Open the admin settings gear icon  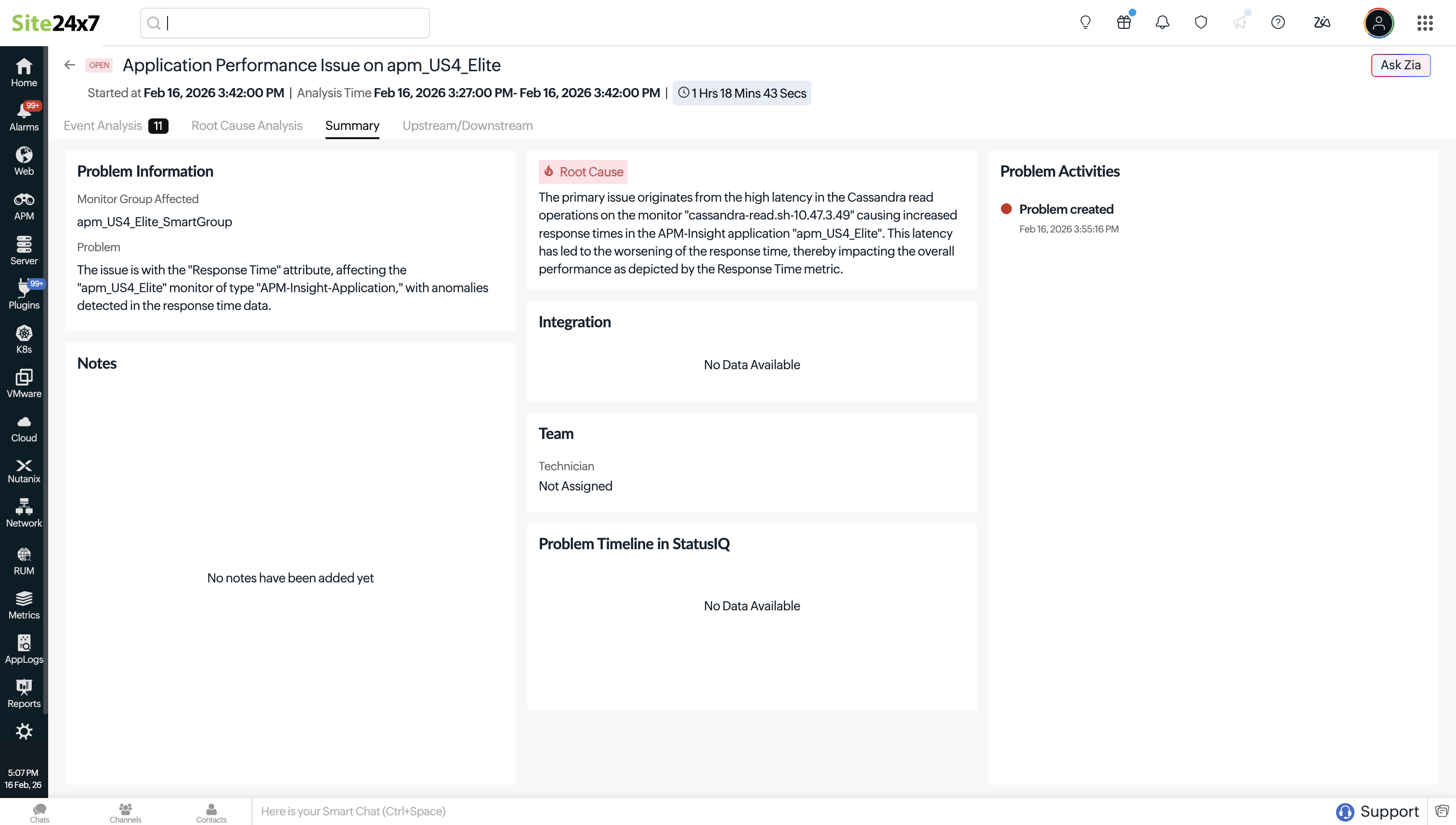(x=24, y=731)
